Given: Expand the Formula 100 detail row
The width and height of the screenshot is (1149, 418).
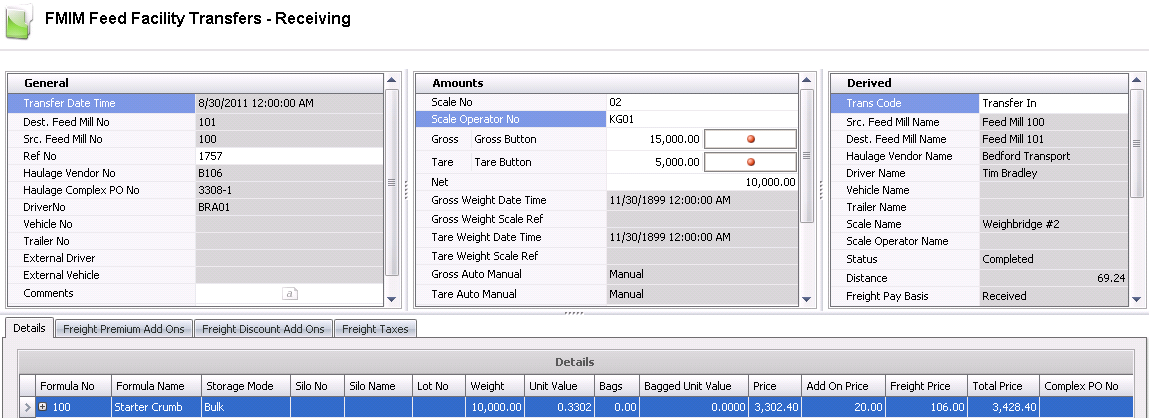Looking at the screenshot, I should tap(43, 408).
